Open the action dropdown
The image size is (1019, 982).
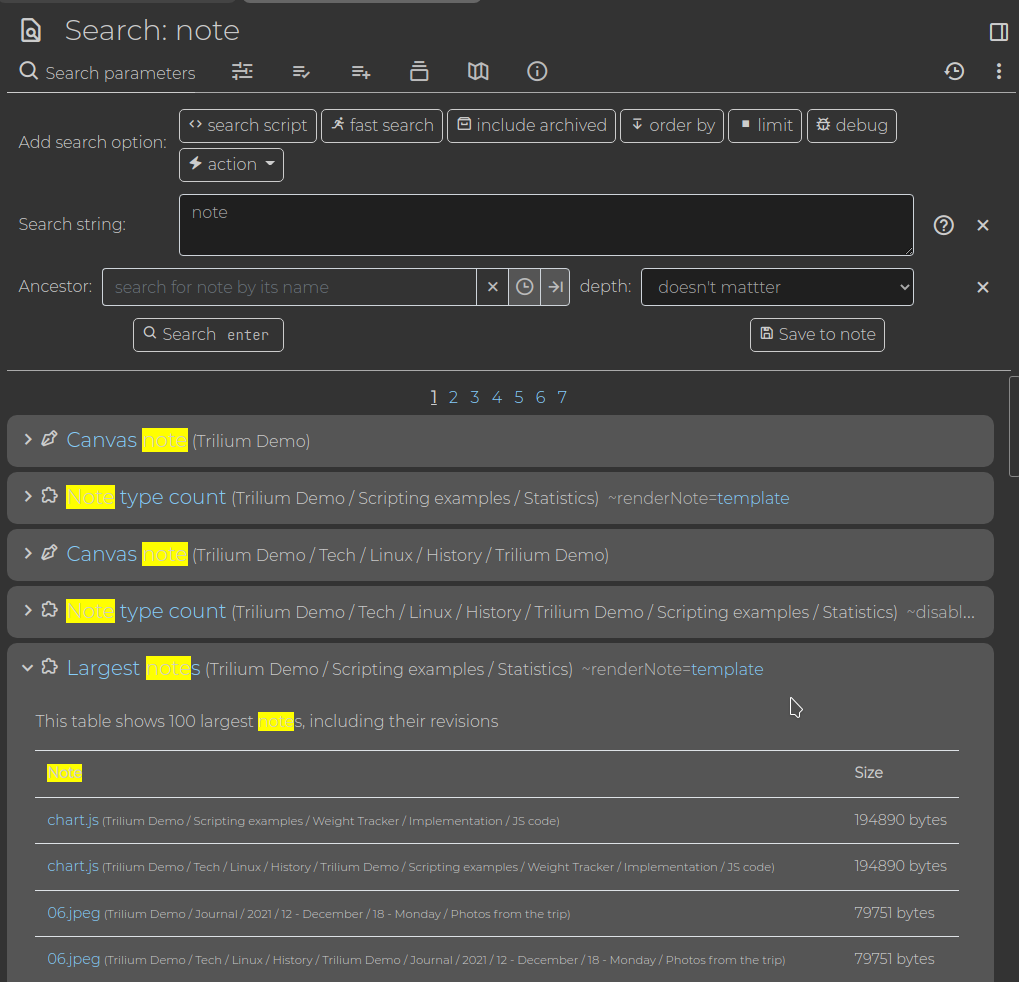(x=231, y=164)
